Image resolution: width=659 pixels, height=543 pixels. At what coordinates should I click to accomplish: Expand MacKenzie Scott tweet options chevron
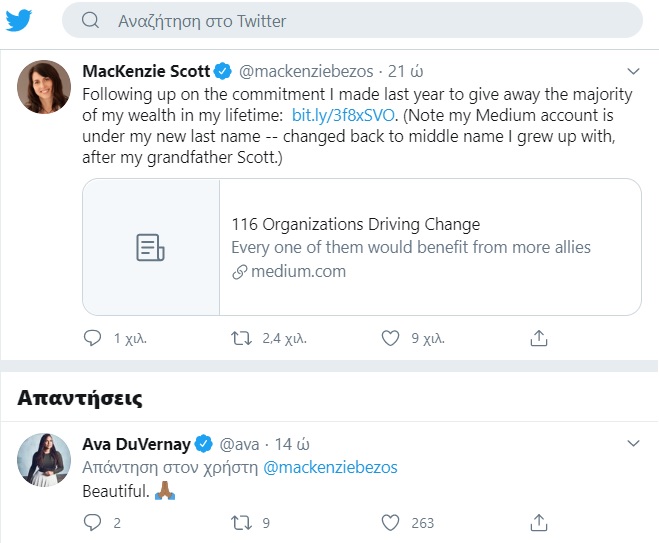pyautogui.click(x=632, y=72)
